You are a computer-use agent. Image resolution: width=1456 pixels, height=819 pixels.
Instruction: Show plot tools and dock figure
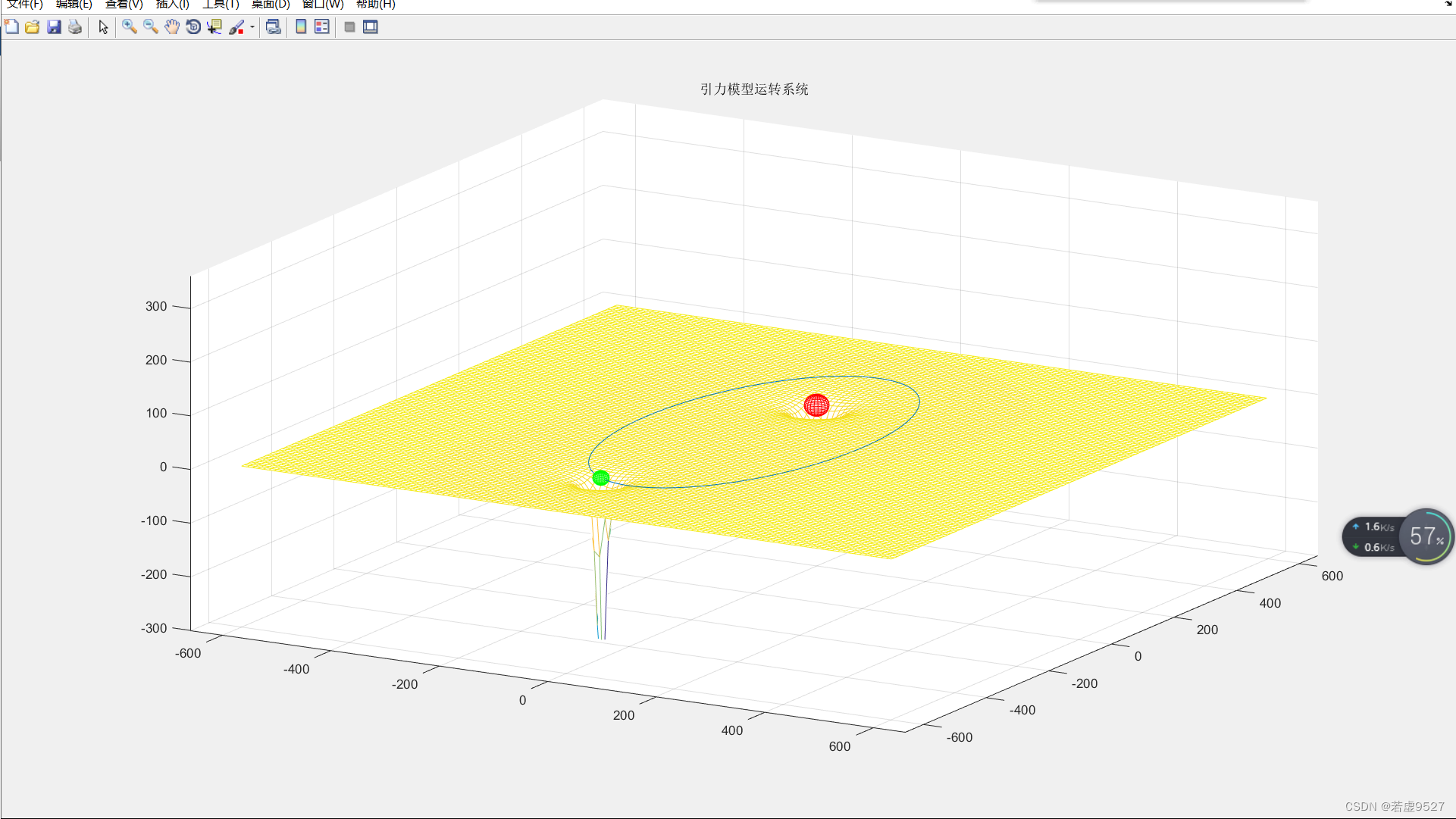point(371,27)
